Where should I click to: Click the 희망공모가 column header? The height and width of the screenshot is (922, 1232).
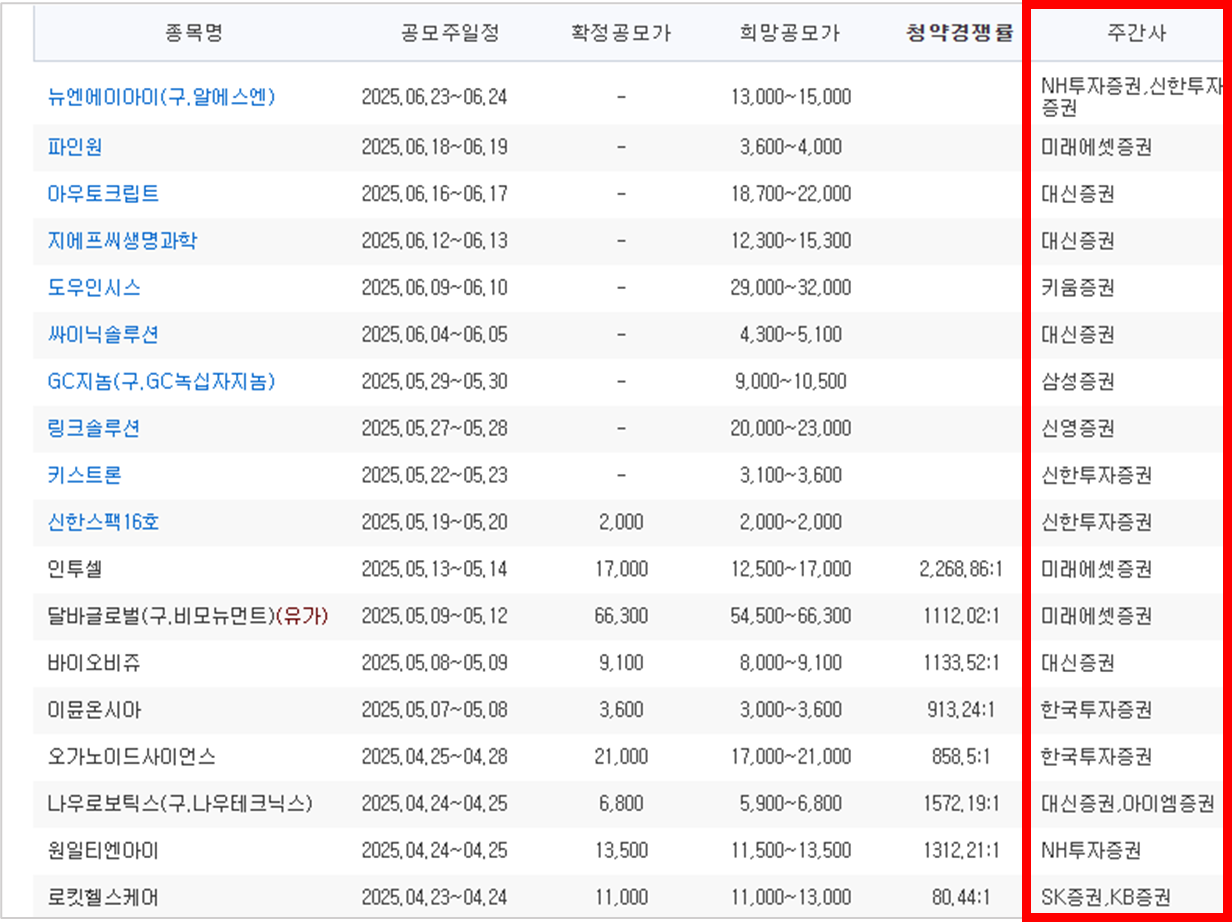point(790,33)
